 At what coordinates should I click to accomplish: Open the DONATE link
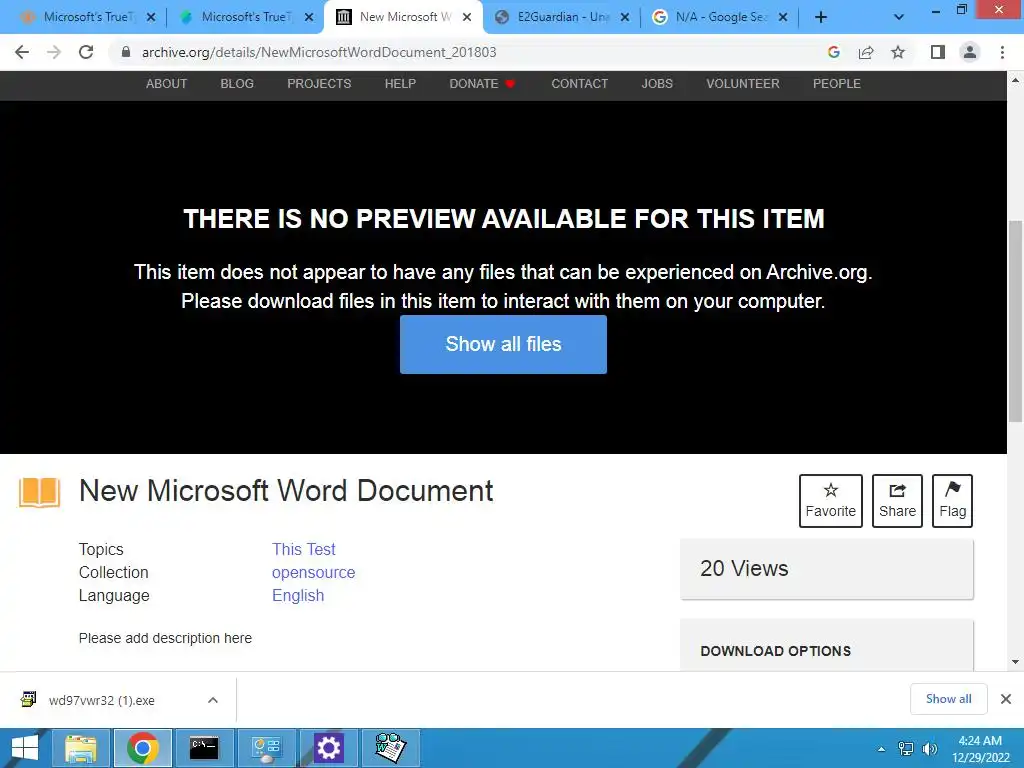[482, 84]
